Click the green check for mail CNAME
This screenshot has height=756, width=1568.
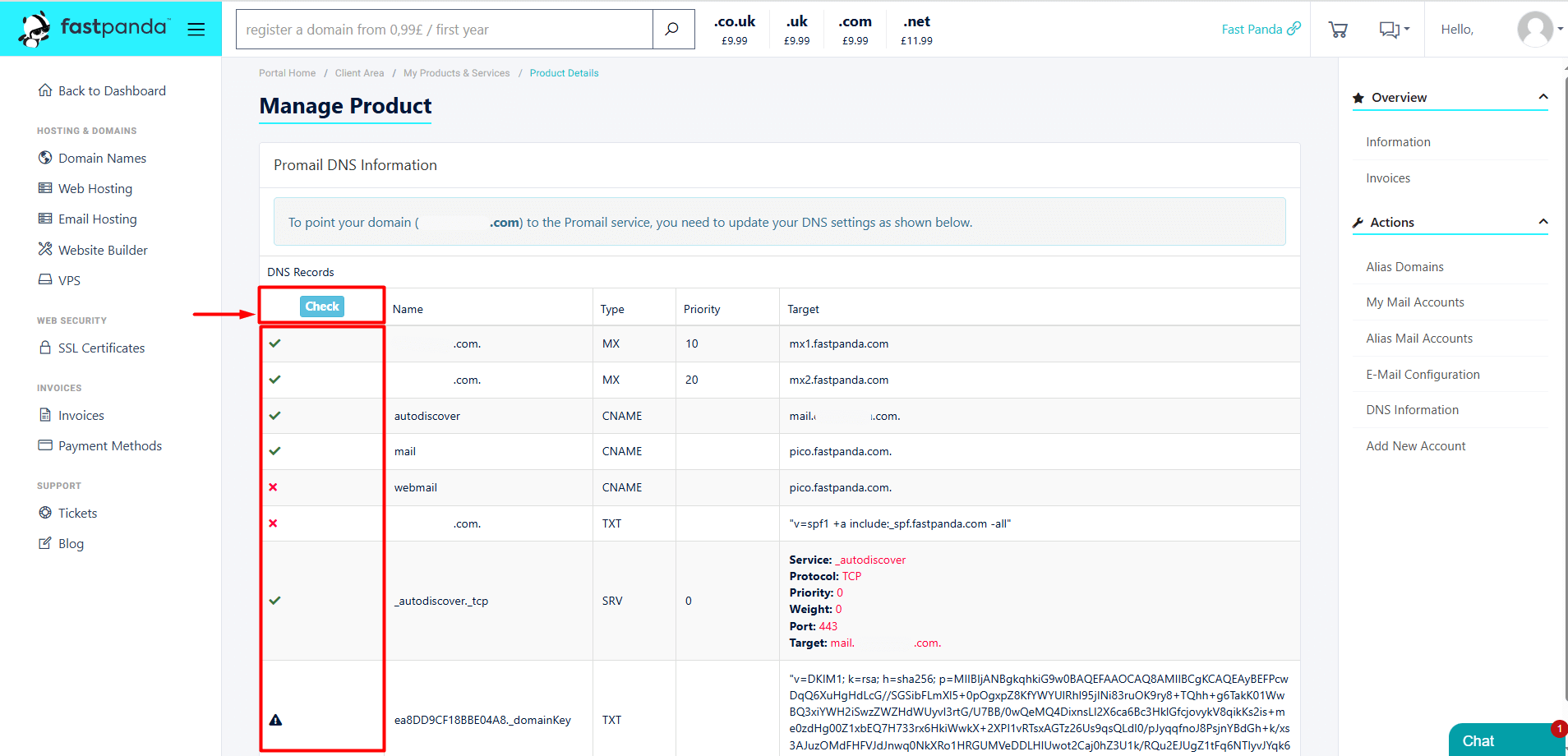pos(274,451)
